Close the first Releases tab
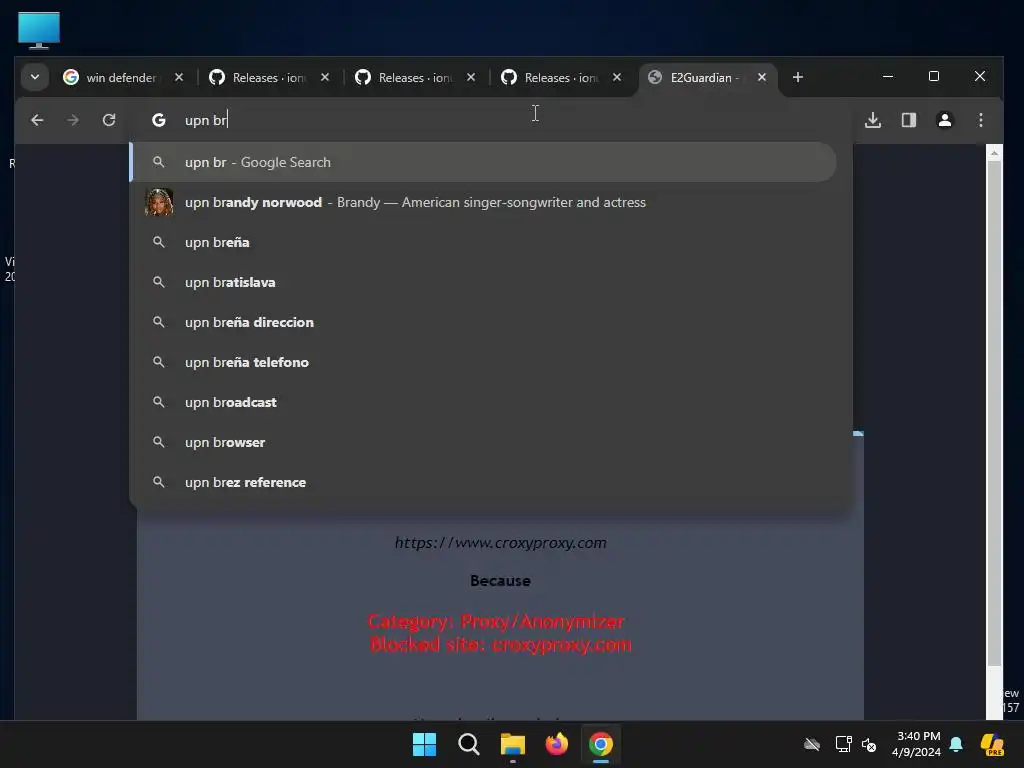The image size is (1024, 768). tap(325, 77)
